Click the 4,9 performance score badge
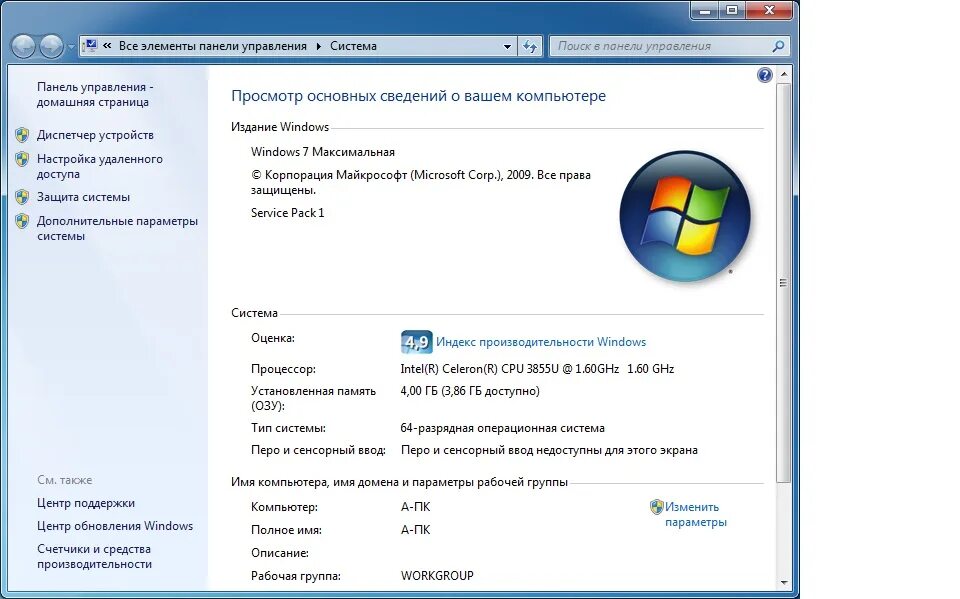The height and width of the screenshot is (599, 960). (416, 342)
